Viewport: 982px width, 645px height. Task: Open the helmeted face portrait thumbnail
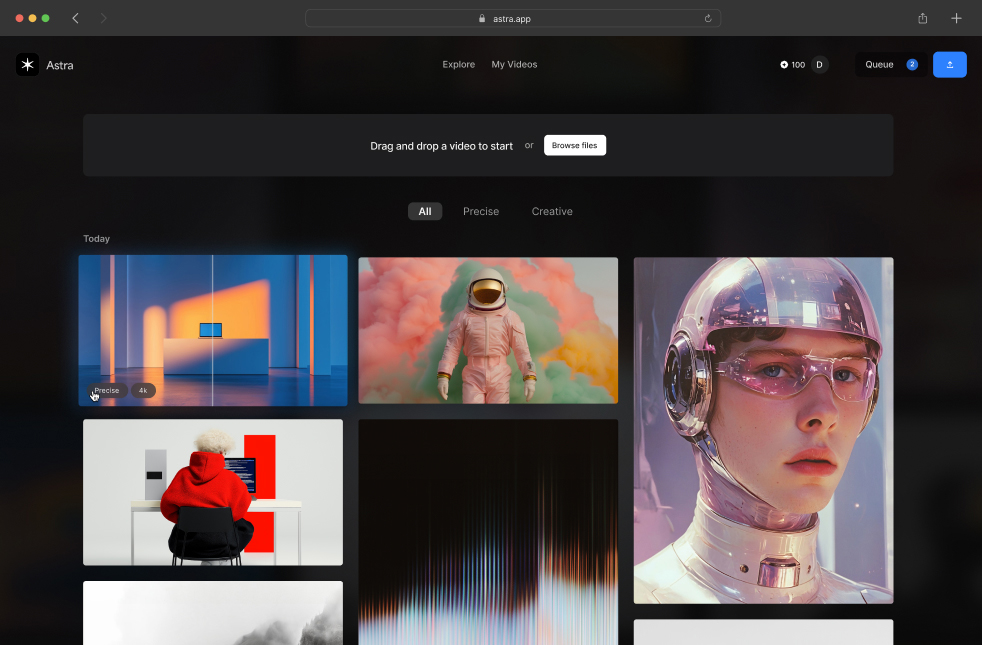click(763, 430)
